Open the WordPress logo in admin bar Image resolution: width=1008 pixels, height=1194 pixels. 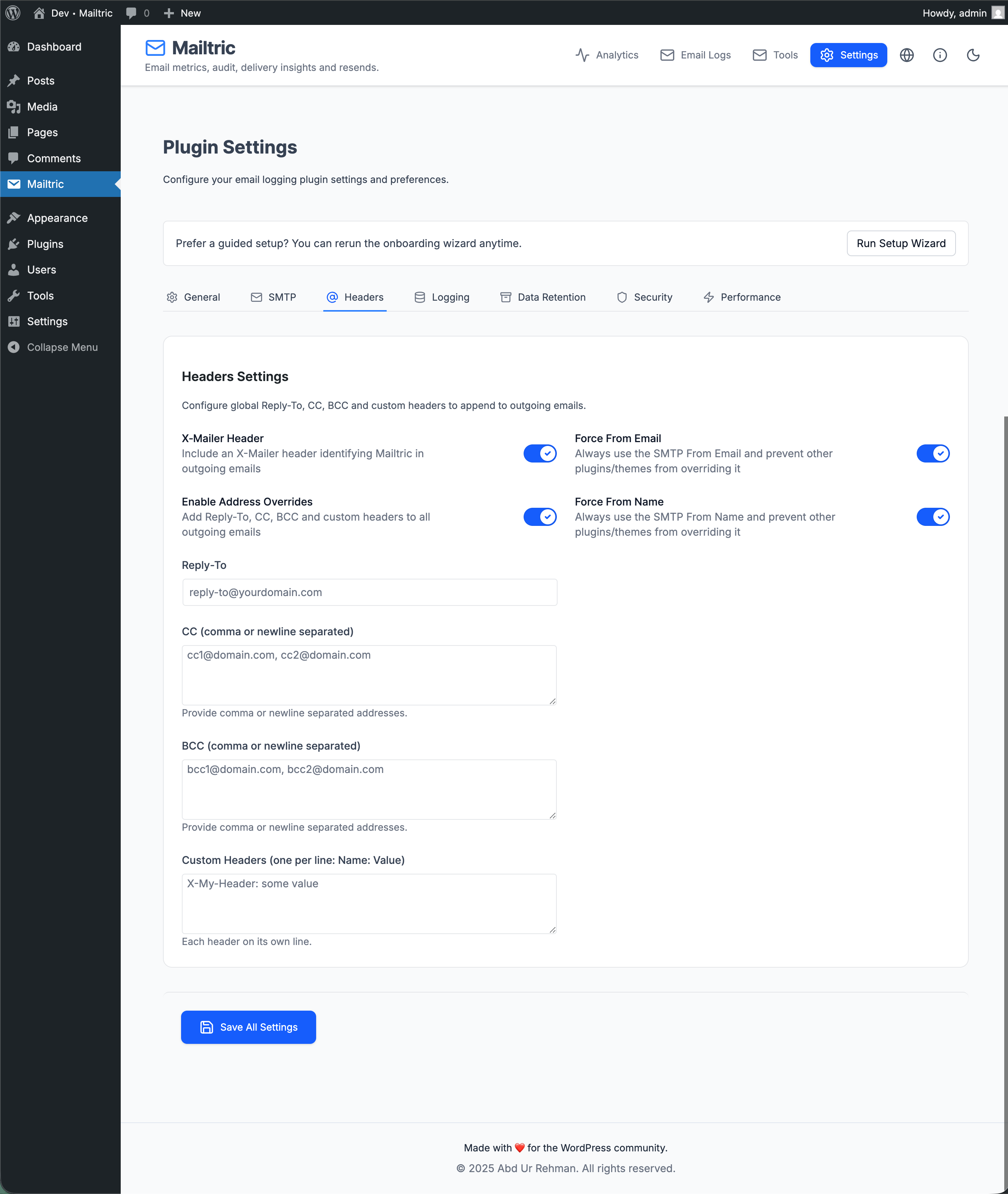coord(12,12)
